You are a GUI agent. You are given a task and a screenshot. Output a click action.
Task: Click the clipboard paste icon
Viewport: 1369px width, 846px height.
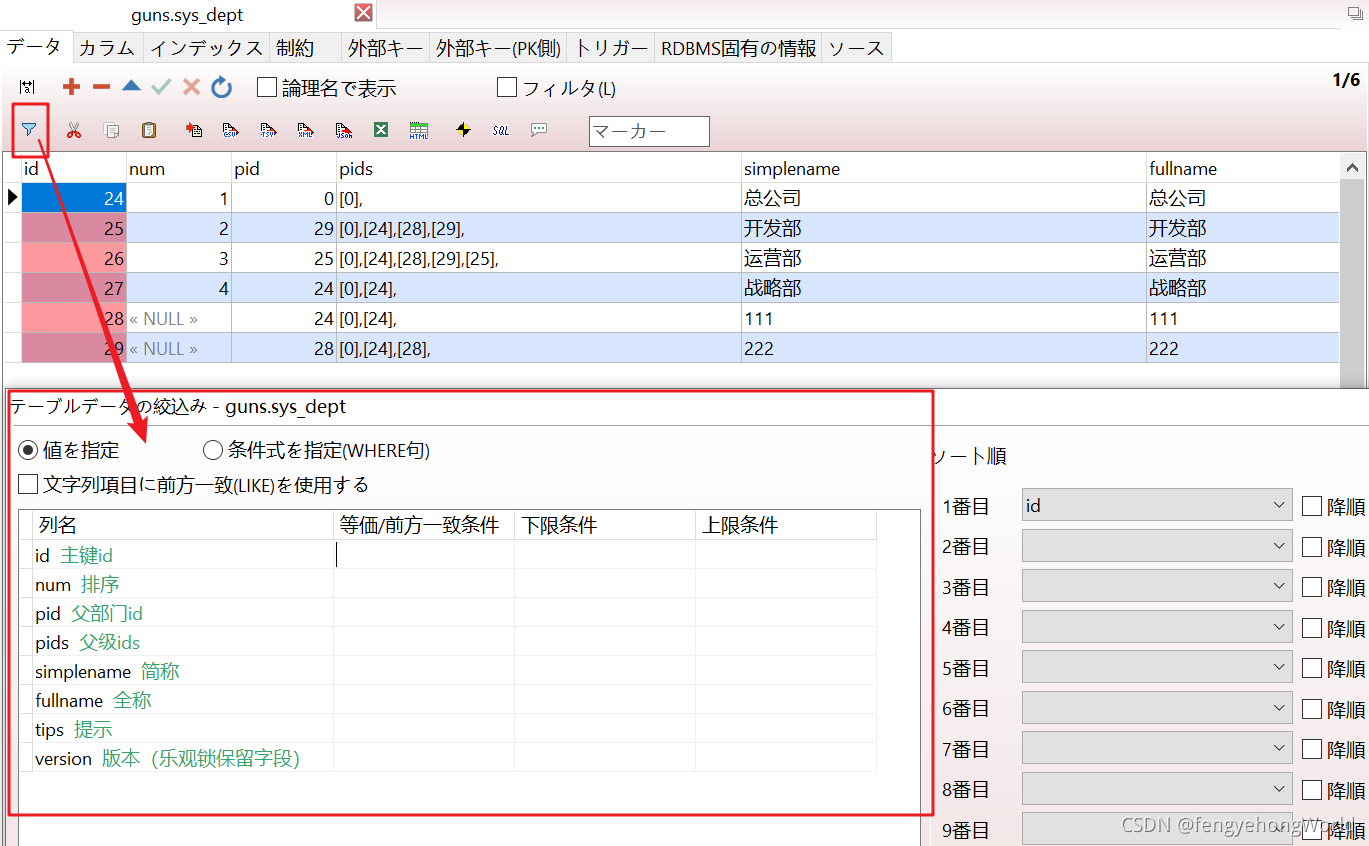[x=149, y=131]
